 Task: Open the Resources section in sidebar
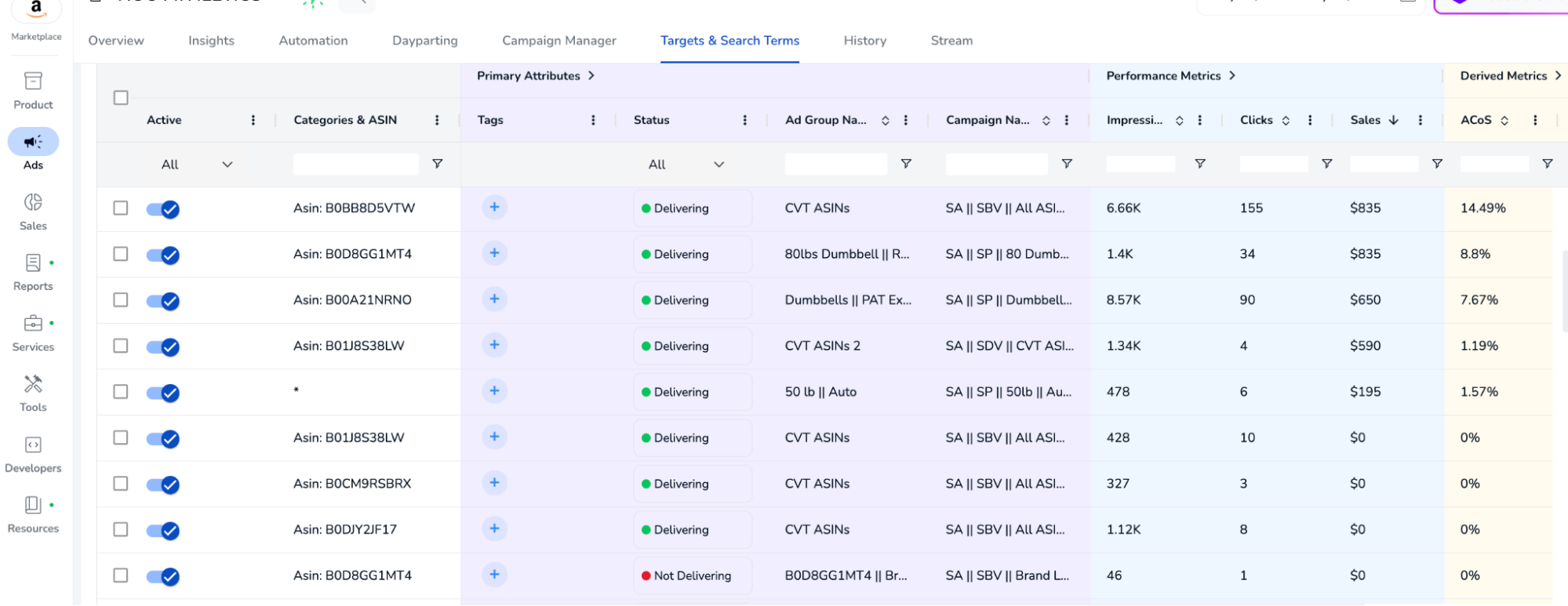point(33,515)
